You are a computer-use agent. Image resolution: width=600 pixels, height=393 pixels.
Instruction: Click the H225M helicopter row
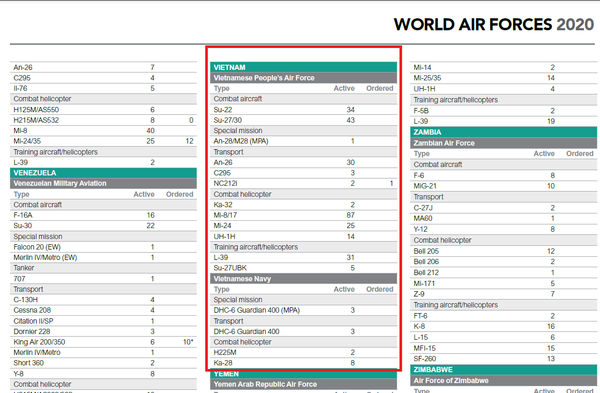tap(303, 352)
